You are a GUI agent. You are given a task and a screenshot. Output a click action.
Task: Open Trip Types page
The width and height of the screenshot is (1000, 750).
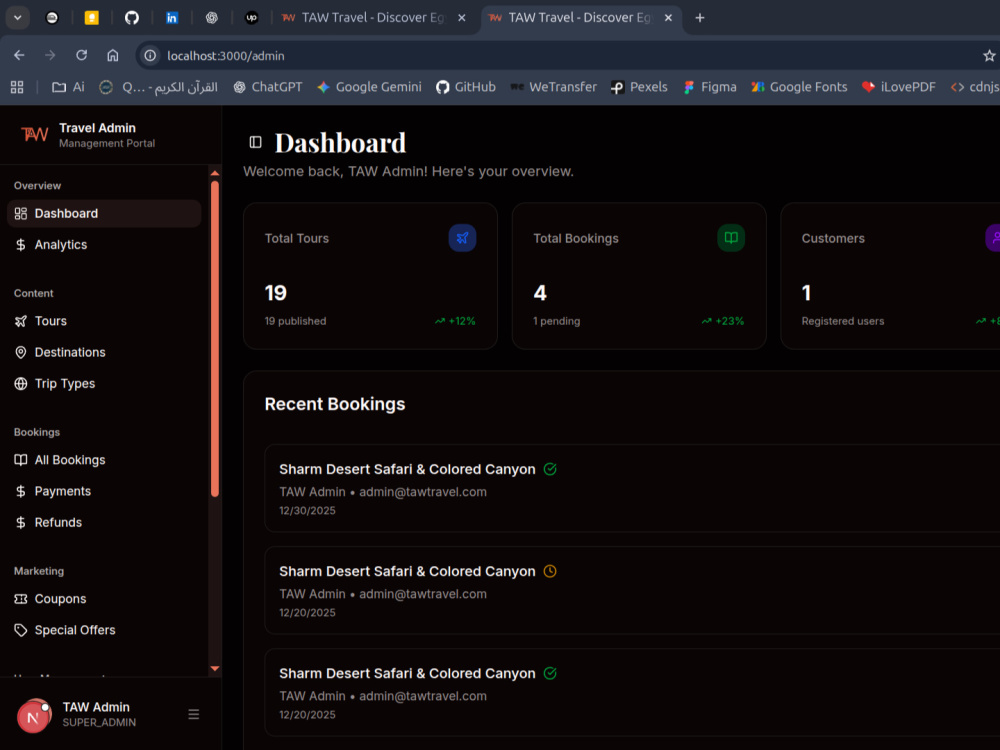point(104,383)
